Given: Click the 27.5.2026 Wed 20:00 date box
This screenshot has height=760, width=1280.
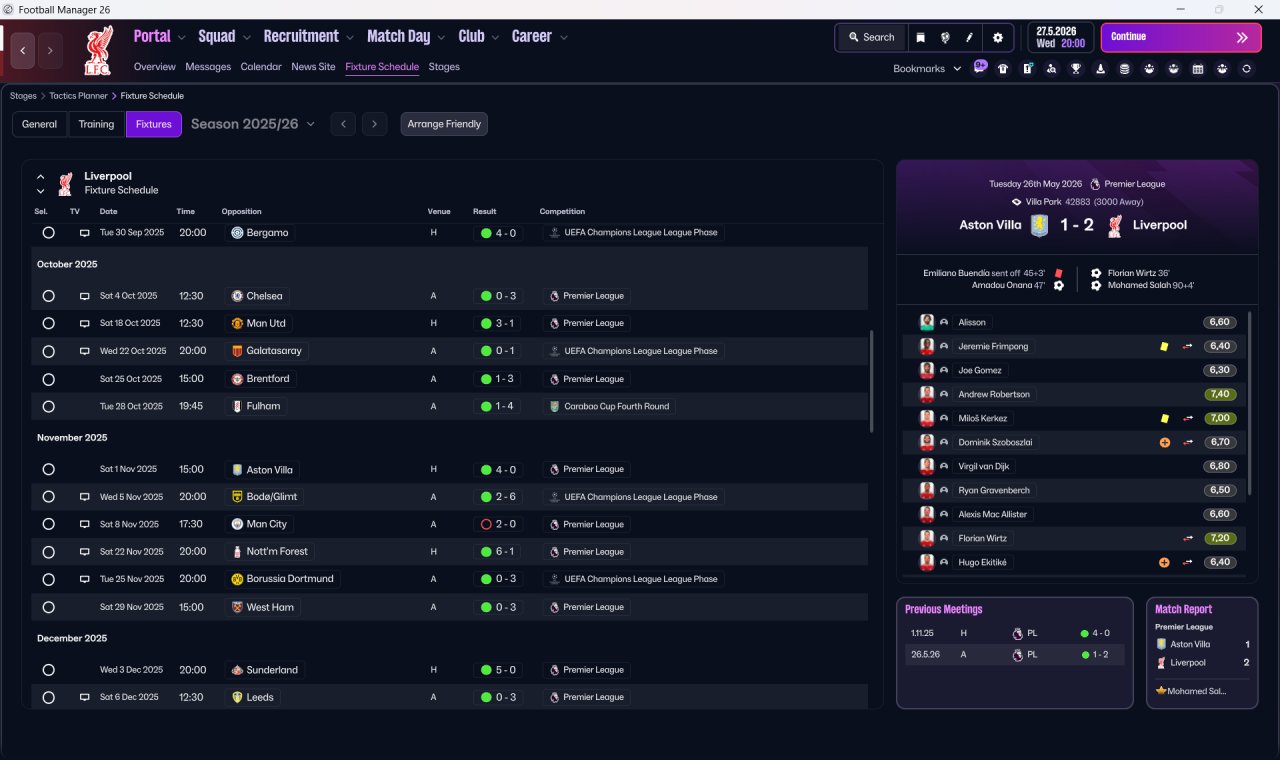Looking at the screenshot, I should pos(1060,37).
